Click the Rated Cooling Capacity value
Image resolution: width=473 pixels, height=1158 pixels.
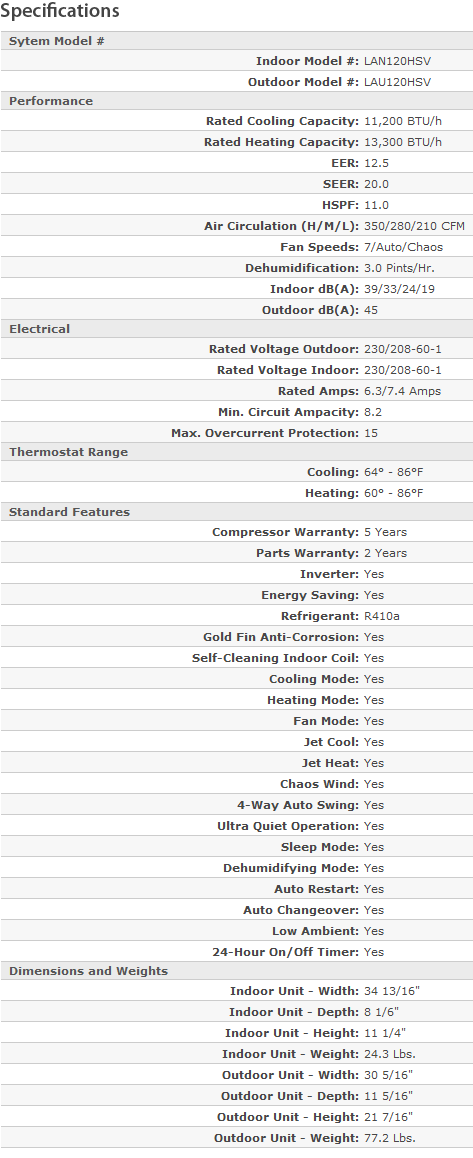404,121
